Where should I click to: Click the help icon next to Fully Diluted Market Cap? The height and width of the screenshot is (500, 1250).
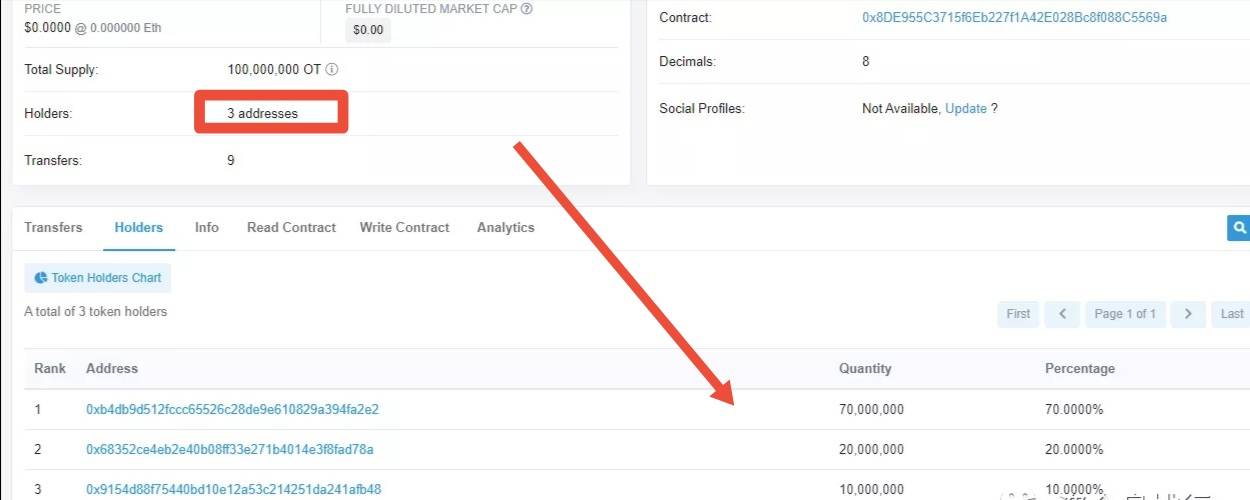tap(527, 9)
